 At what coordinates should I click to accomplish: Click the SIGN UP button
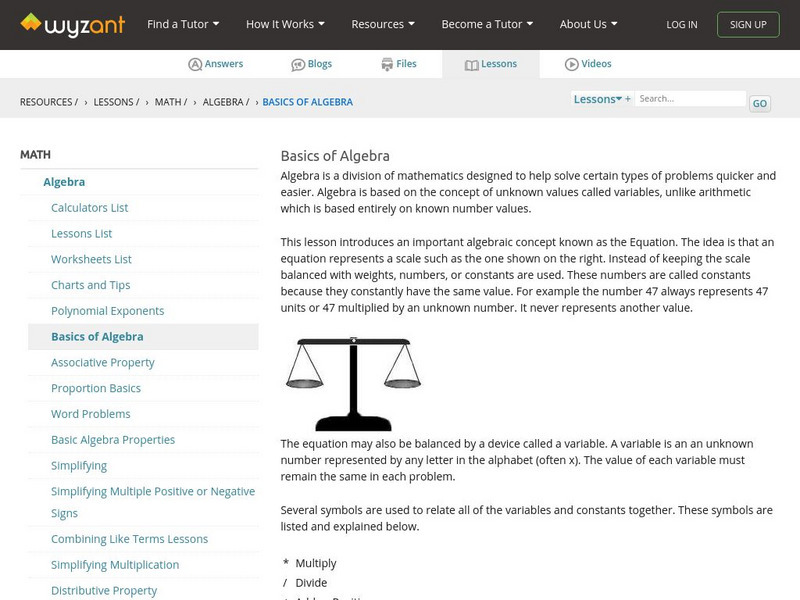click(748, 24)
